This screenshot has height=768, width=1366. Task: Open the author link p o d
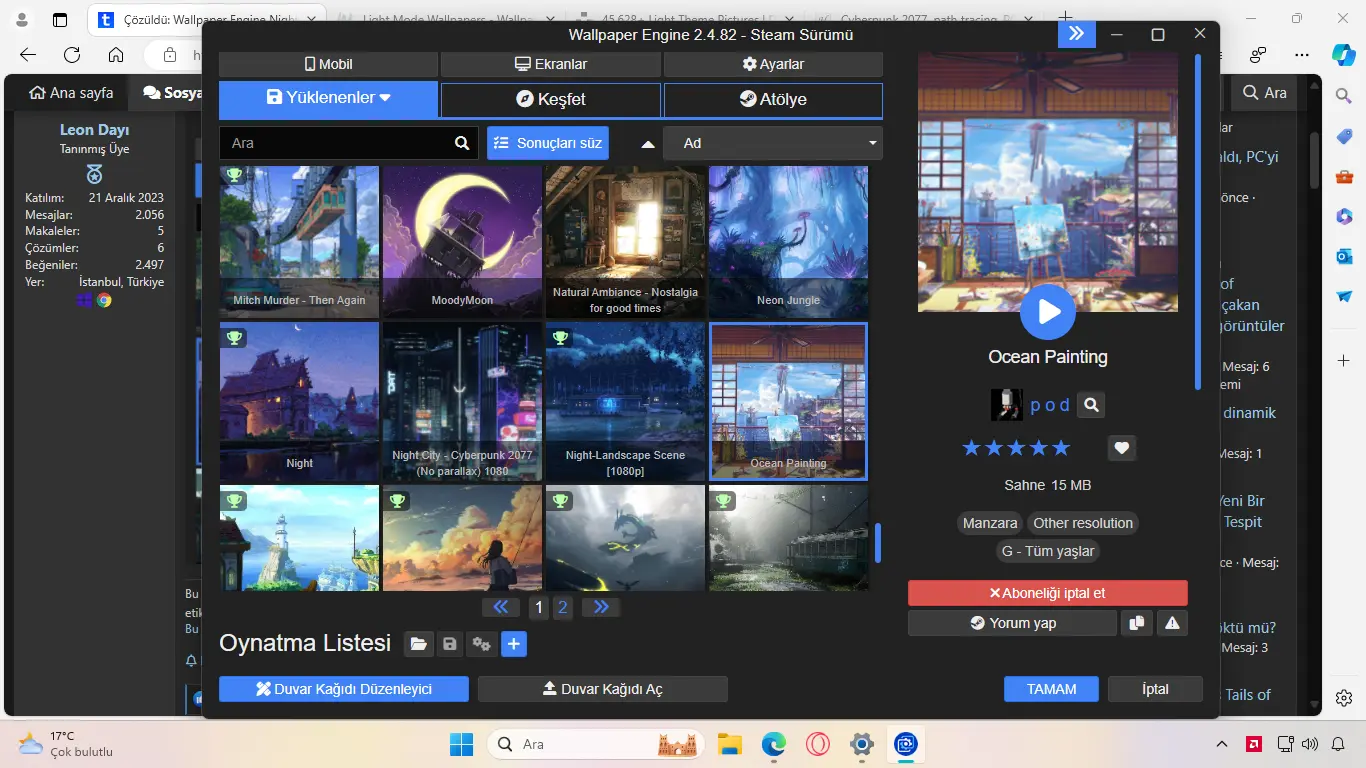1050,405
